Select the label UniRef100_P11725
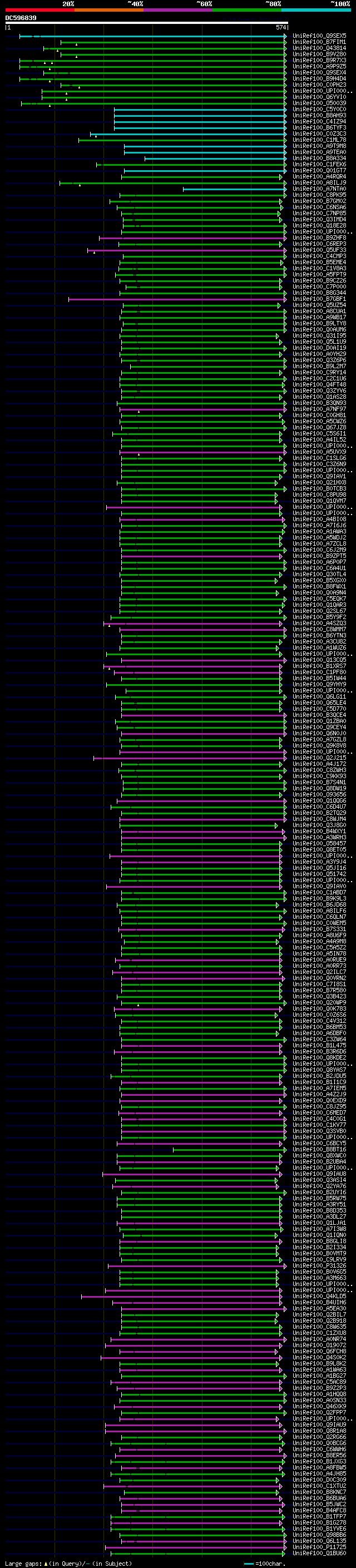Screen dimensions: 356x1568 coord(319,1547)
